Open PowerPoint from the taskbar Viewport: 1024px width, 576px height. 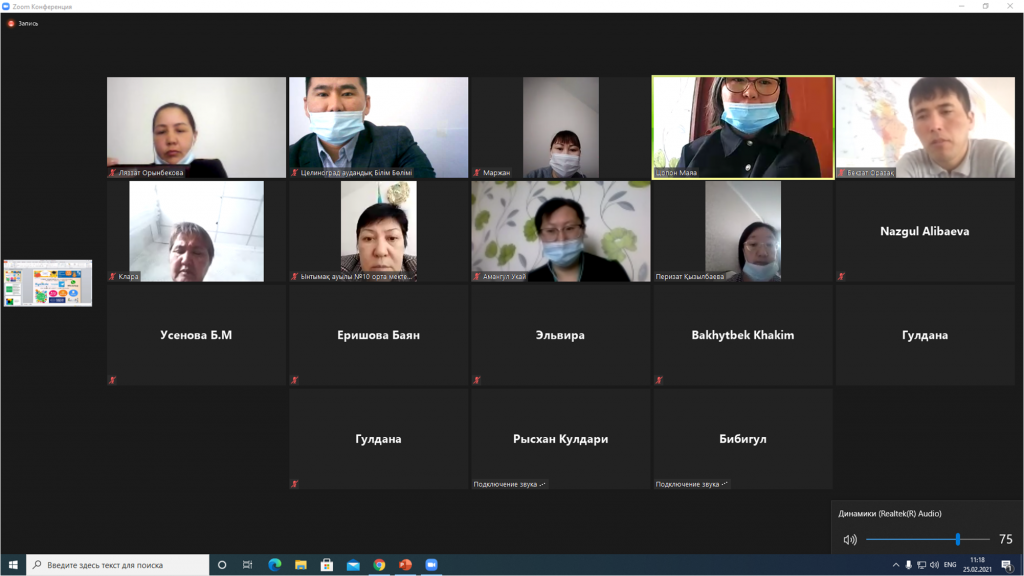[x=405, y=565]
